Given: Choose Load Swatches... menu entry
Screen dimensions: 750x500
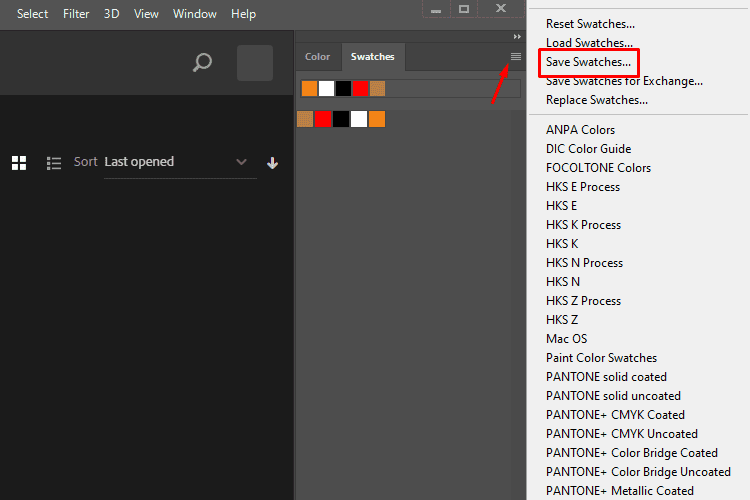Looking at the screenshot, I should [x=589, y=43].
